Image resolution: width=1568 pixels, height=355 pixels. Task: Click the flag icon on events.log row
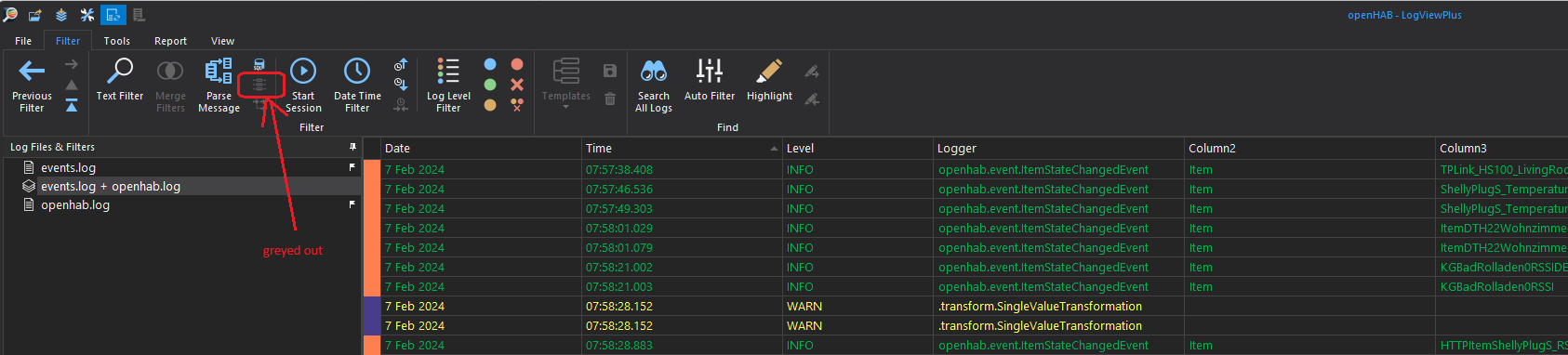tap(352, 167)
